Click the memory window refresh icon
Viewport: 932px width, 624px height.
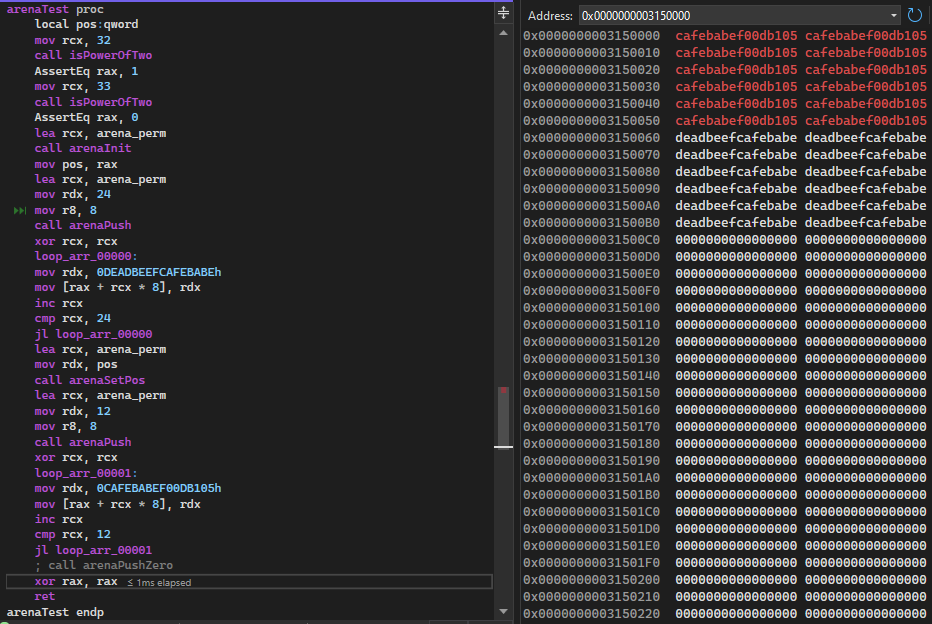tap(915, 15)
